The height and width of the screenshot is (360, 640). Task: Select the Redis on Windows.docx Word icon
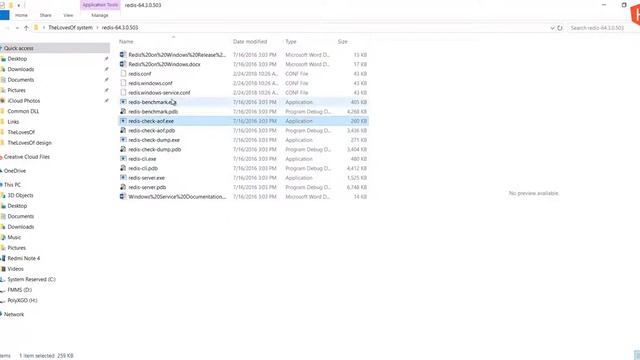[123, 64]
